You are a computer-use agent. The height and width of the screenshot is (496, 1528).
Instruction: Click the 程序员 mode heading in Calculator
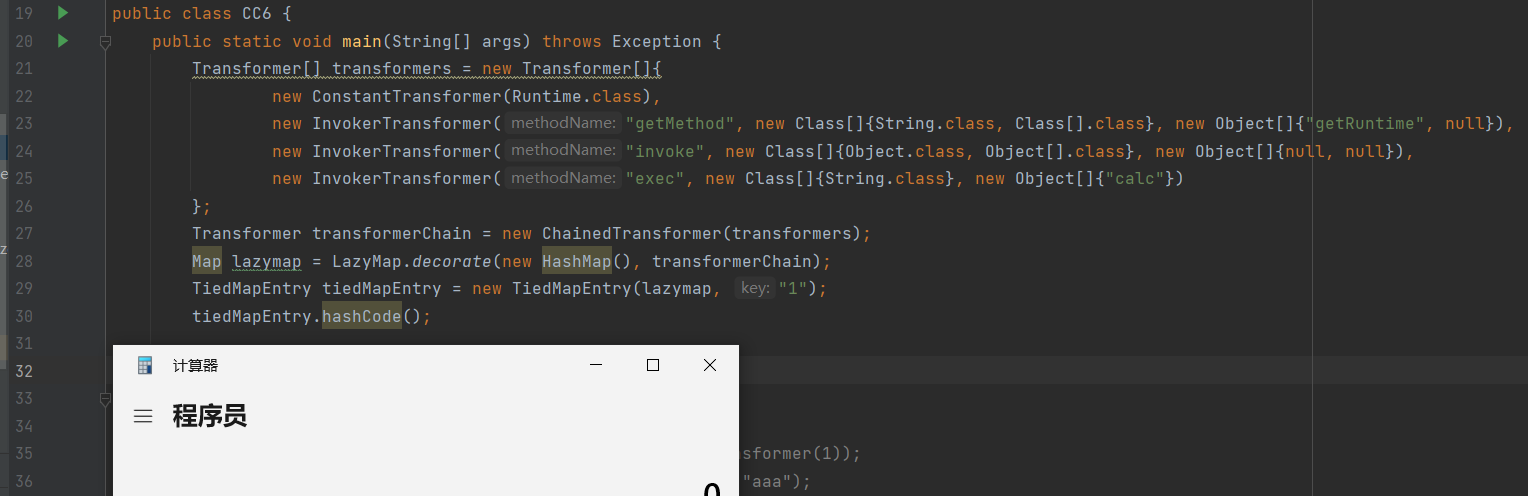coord(209,416)
